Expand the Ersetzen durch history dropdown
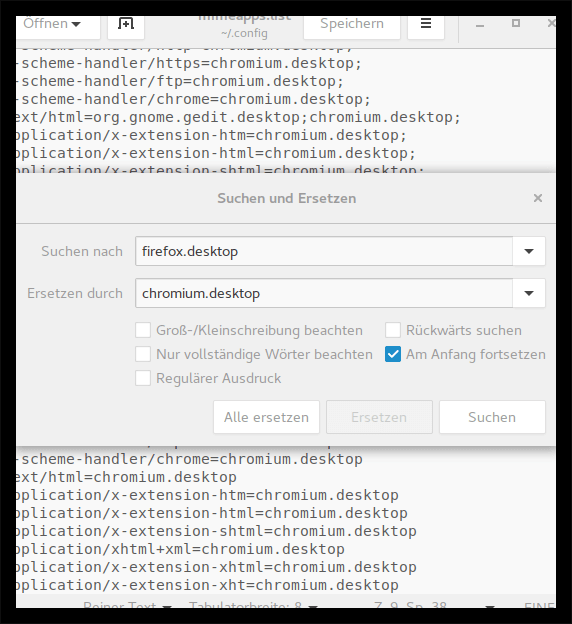 point(529,293)
